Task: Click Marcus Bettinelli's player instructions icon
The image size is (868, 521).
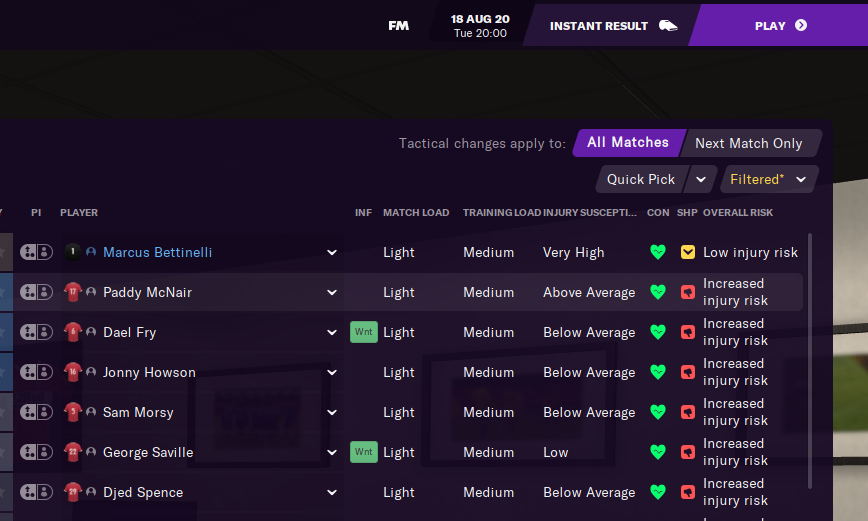Action: click(36, 252)
